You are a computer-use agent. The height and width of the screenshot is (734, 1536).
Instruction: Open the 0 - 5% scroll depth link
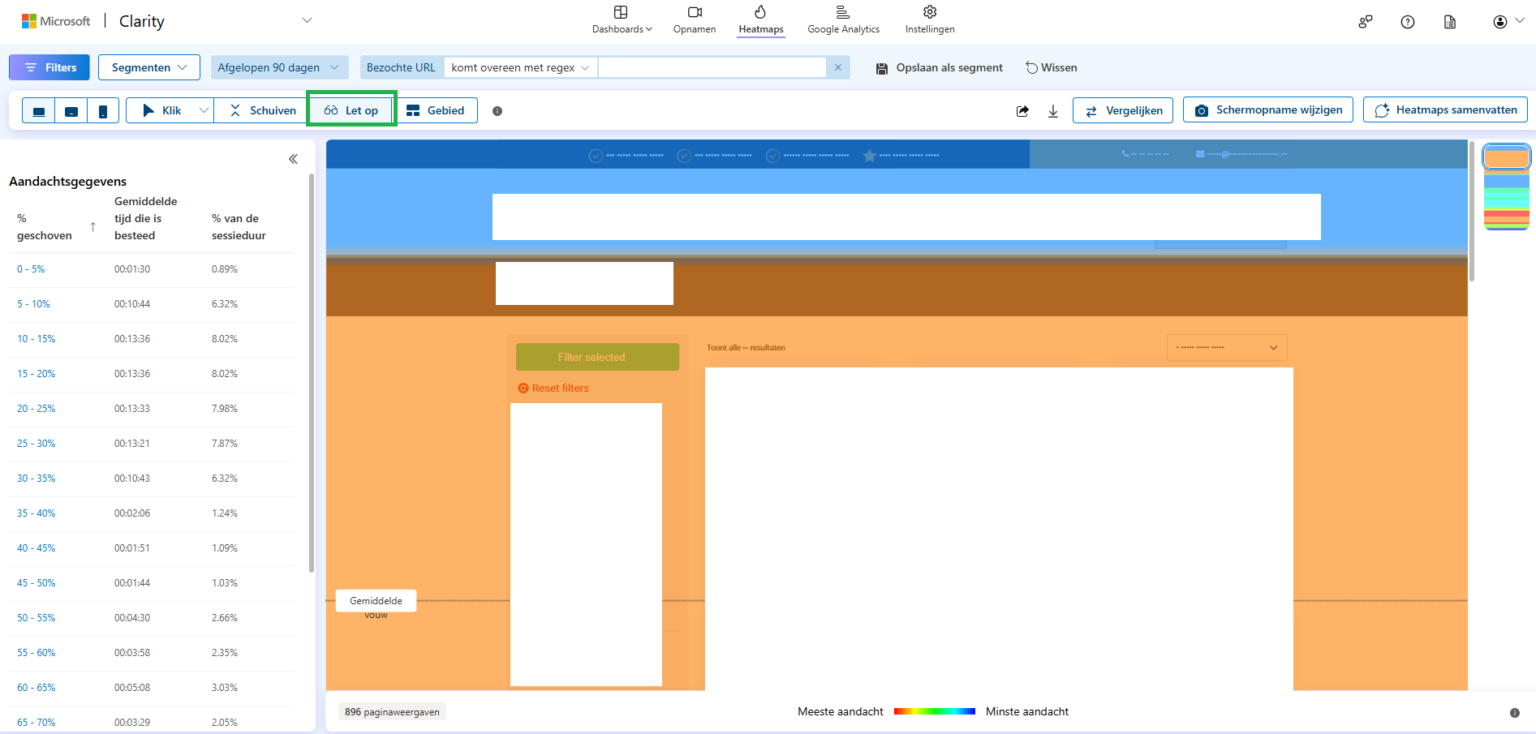30,268
